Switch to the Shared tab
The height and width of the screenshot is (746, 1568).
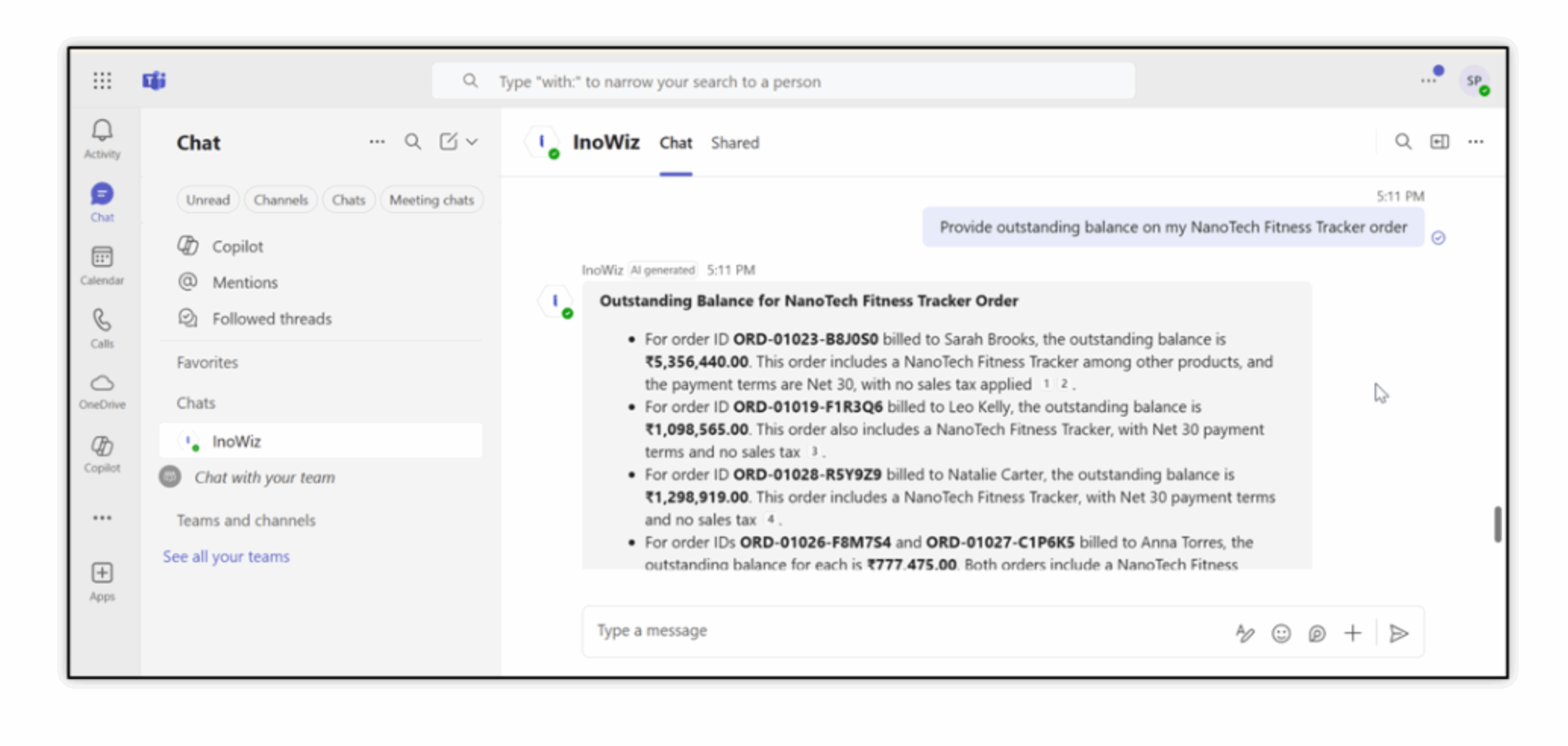click(734, 143)
